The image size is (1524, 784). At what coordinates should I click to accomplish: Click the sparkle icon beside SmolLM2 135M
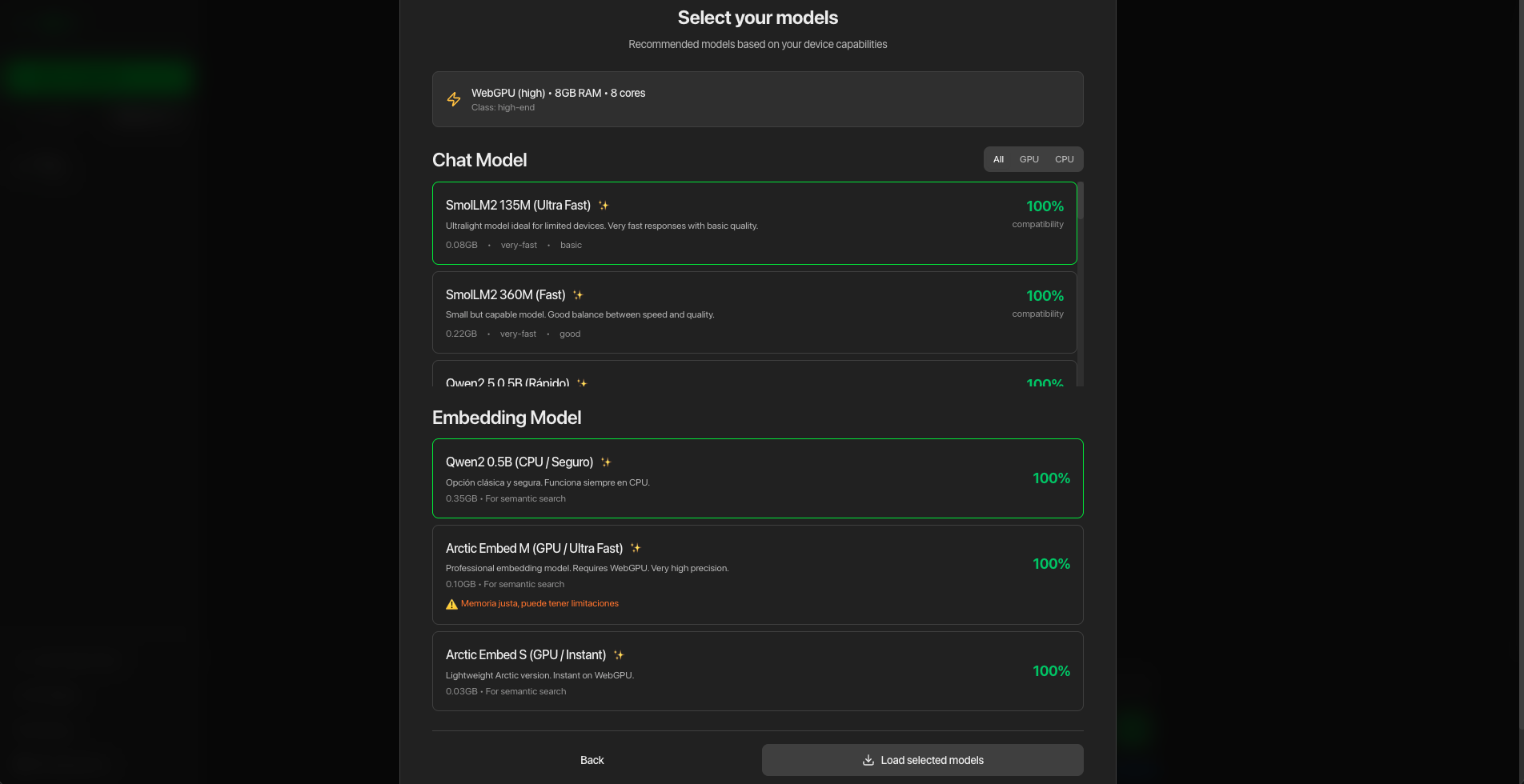tap(603, 205)
